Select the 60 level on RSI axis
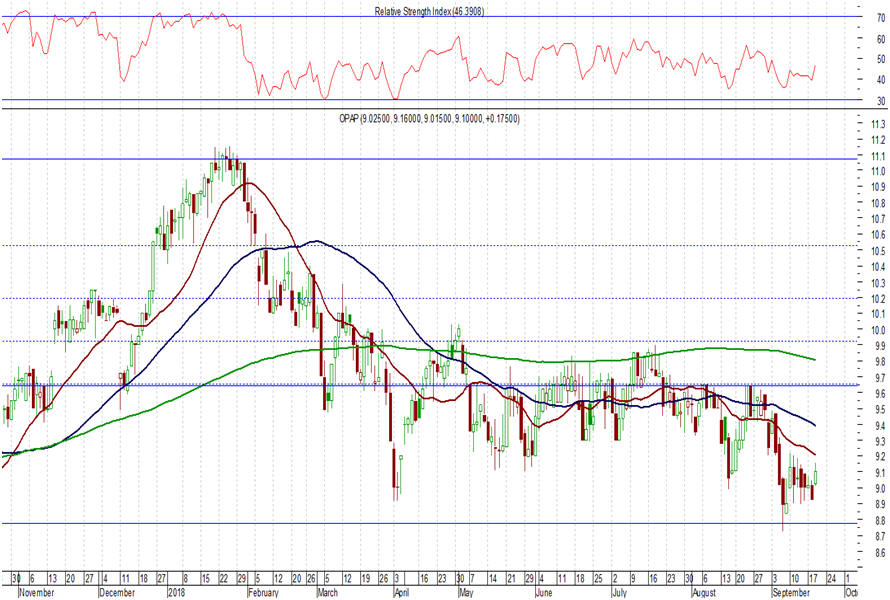This screenshot has height=600, width=890. tap(880, 39)
